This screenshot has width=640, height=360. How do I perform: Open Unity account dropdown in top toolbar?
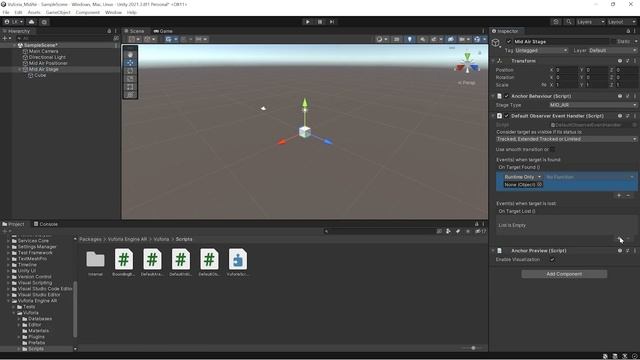[x=13, y=22]
